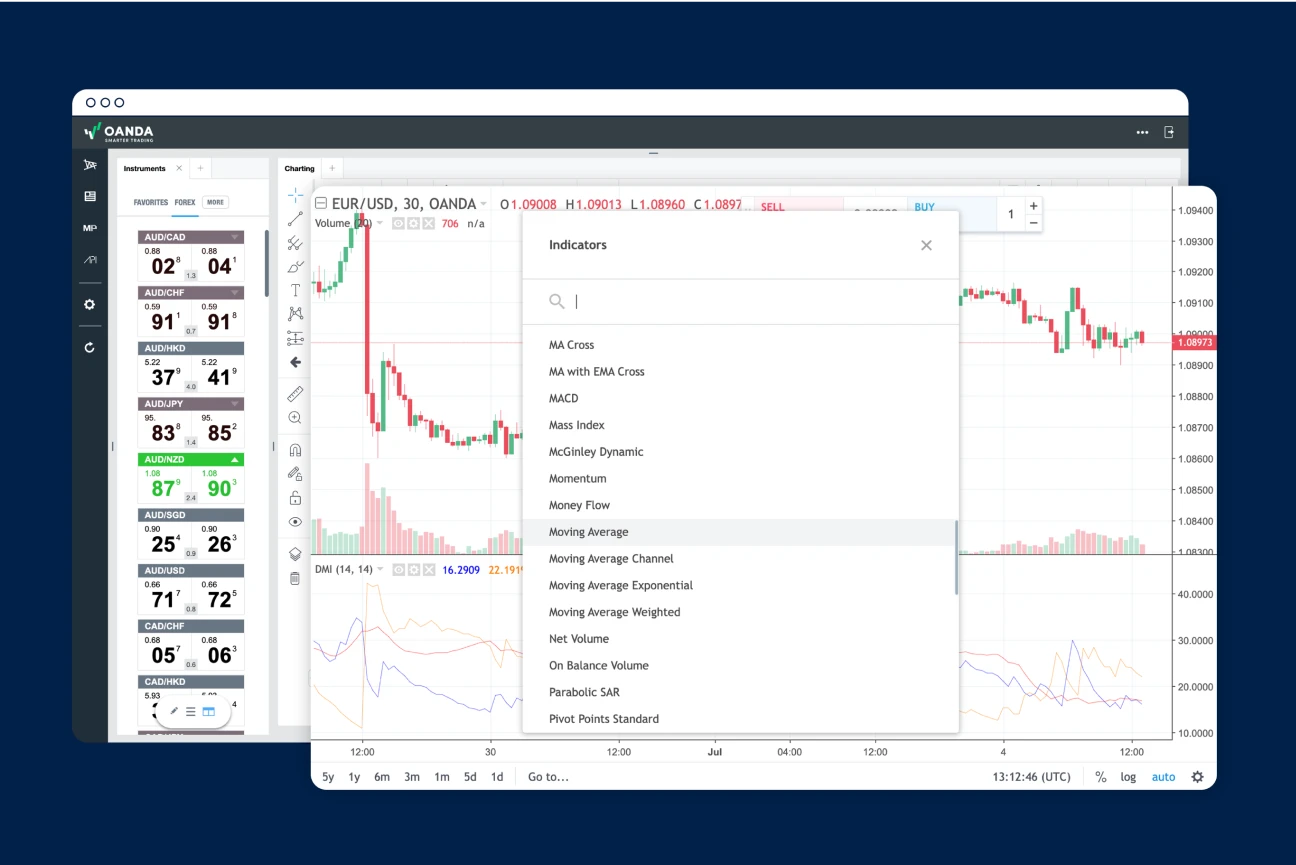The image size is (1296, 865).
Task: Set chart range to 5d
Action: pos(470,776)
